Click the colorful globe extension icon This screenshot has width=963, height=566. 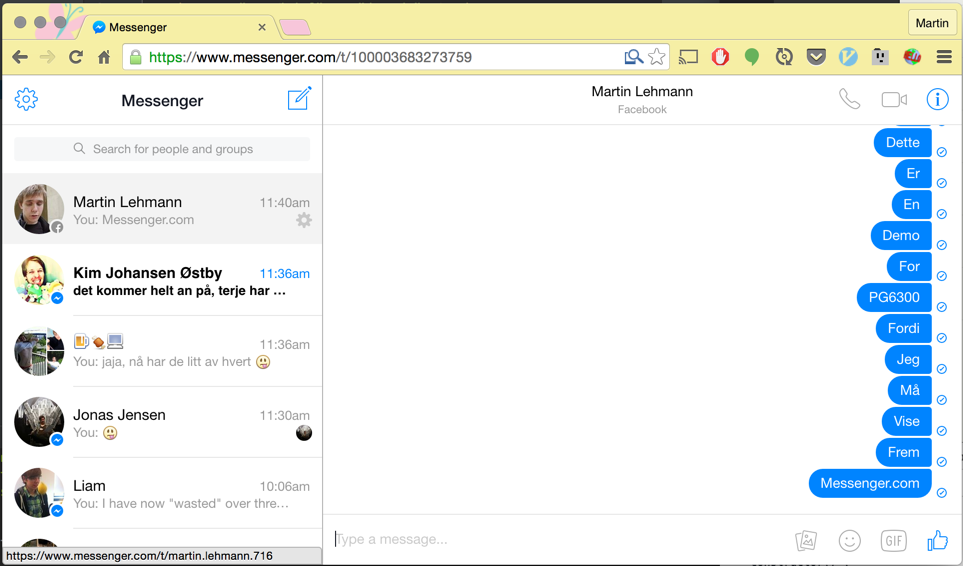[912, 57]
